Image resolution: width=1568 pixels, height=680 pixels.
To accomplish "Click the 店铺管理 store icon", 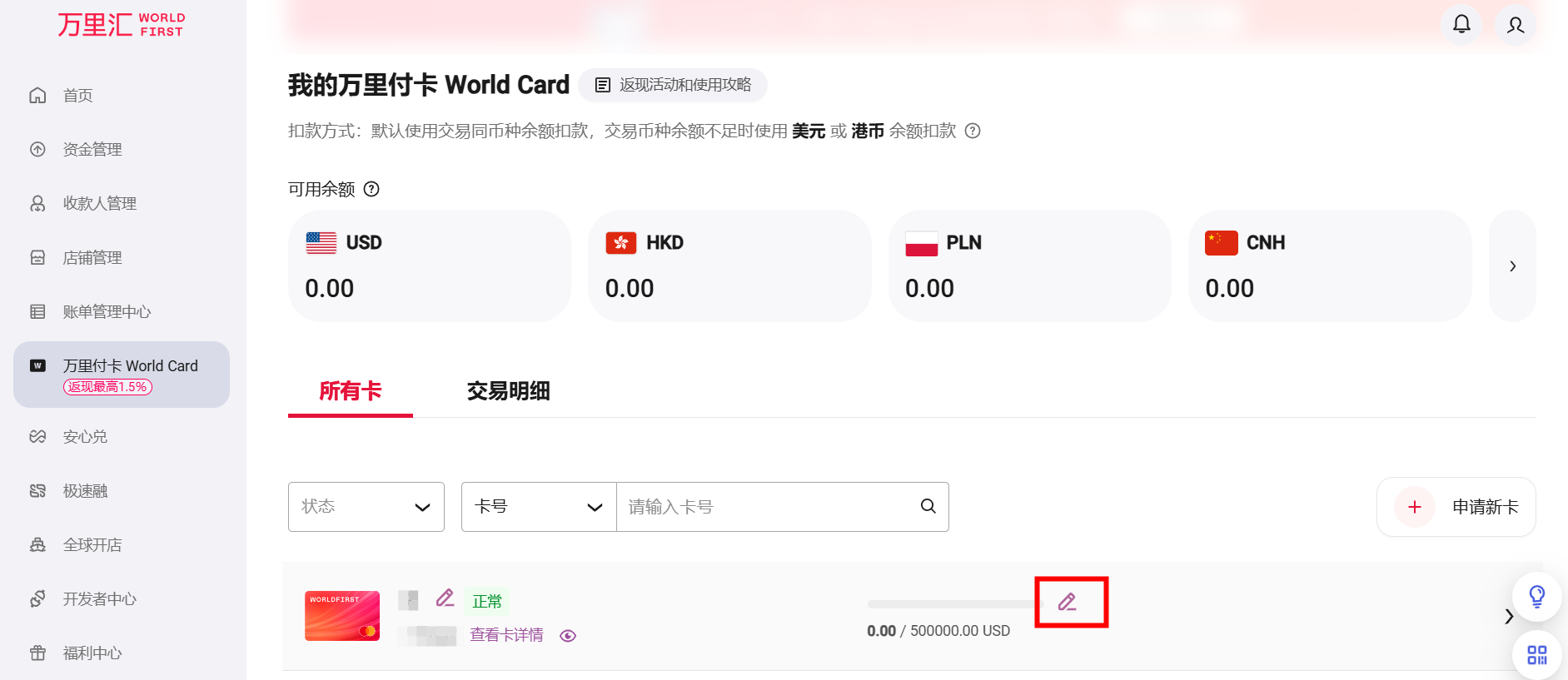I will click(37, 257).
